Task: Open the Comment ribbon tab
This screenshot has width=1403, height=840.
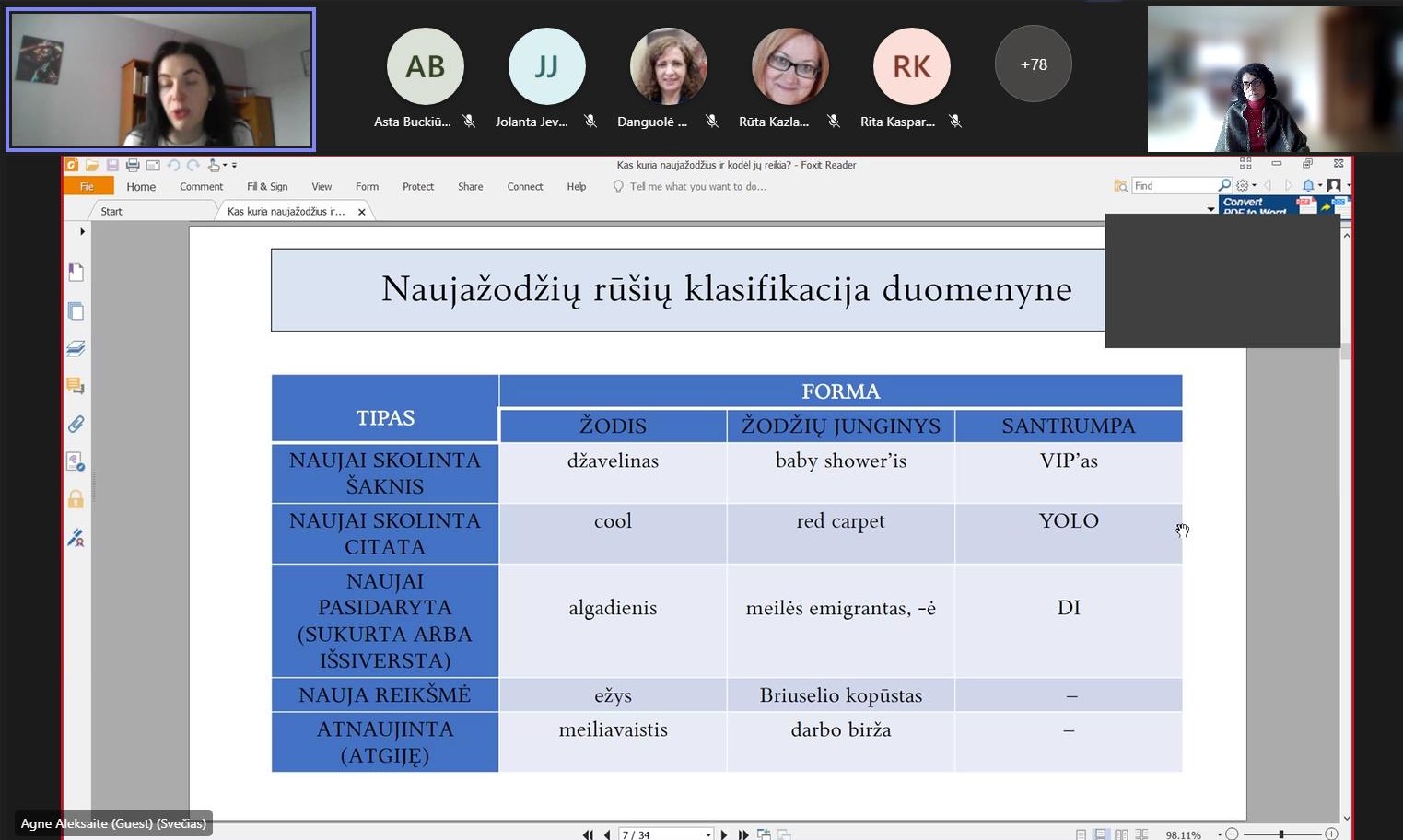Action: (201, 186)
